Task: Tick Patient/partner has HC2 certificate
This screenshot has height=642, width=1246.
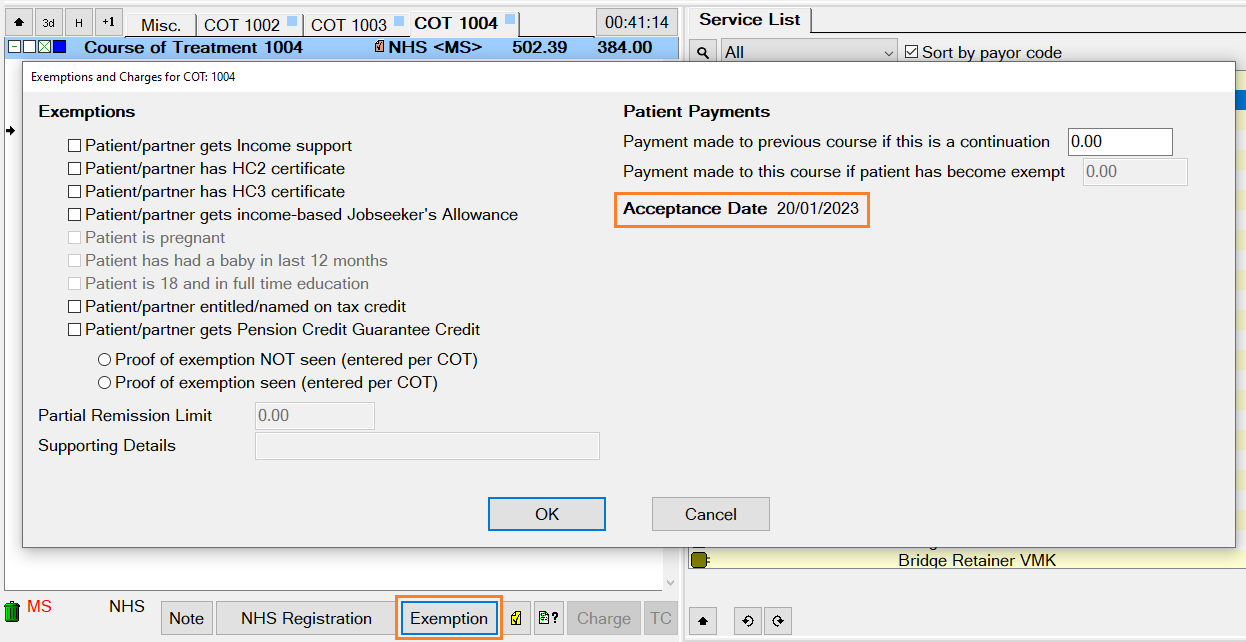Action: pos(74,169)
